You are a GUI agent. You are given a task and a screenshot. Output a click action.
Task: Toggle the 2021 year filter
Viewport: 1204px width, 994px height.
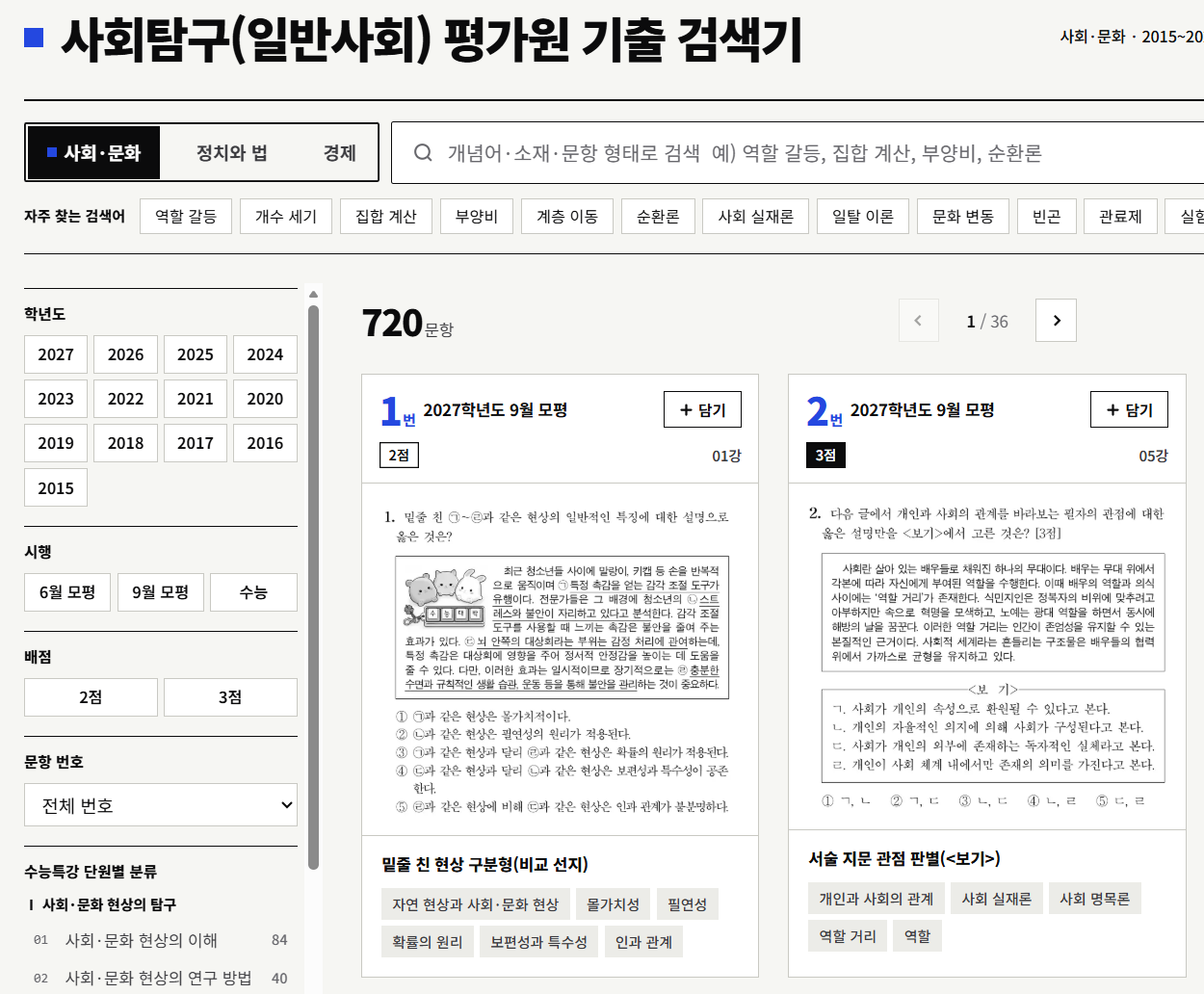point(196,399)
